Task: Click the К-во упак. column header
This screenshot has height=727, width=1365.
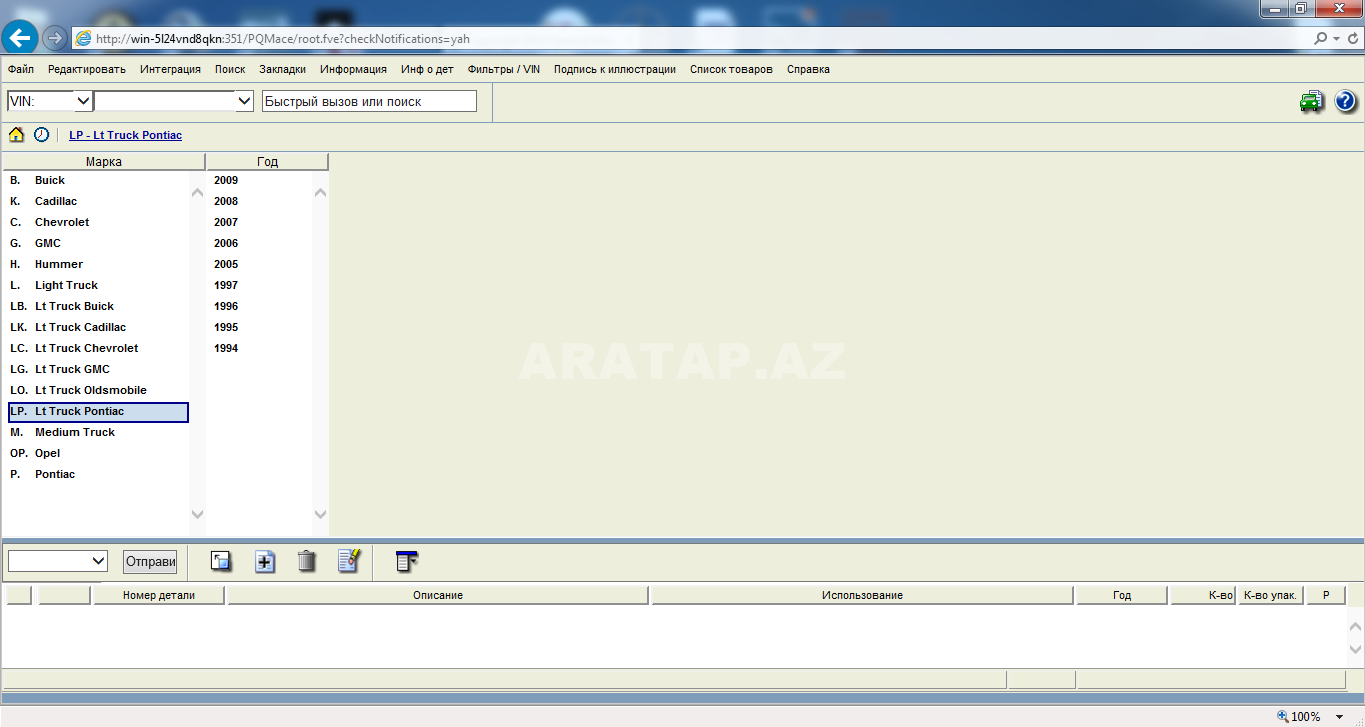Action: click(x=1270, y=595)
